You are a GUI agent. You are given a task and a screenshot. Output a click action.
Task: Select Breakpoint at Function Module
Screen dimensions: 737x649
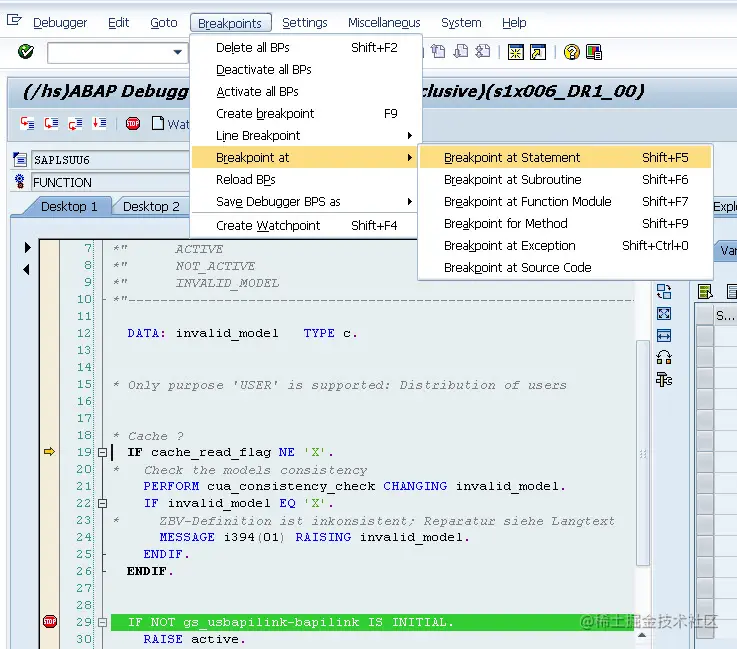pos(565,202)
